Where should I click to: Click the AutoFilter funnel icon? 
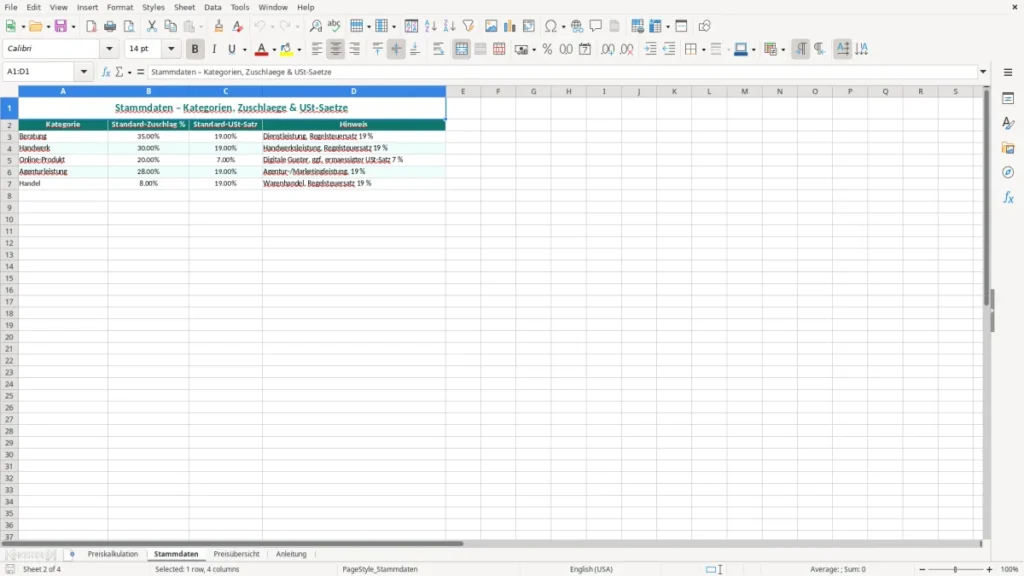468,26
